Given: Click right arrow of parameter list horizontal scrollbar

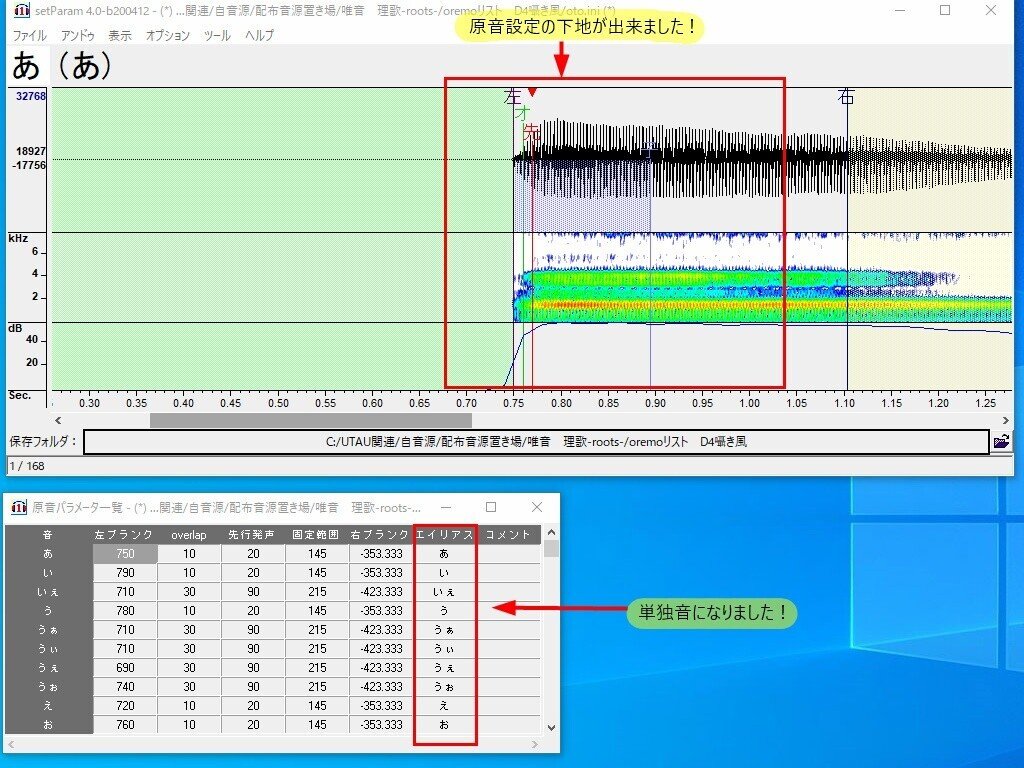Looking at the screenshot, I should pyautogui.click(x=535, y=744).
